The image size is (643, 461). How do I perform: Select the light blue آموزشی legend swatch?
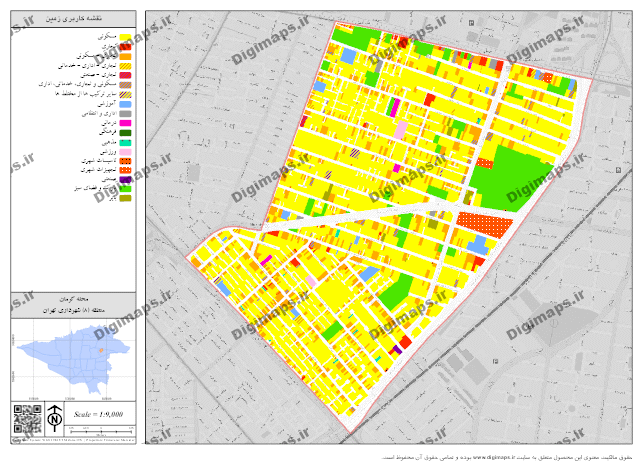125,104
